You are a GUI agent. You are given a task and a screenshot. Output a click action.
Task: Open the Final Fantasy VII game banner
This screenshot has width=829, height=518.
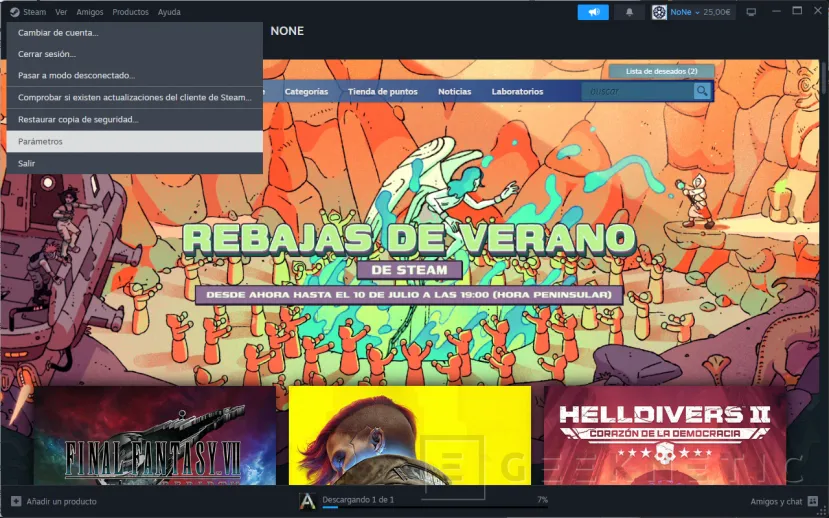pyautogui.click(x=155, y=436)
